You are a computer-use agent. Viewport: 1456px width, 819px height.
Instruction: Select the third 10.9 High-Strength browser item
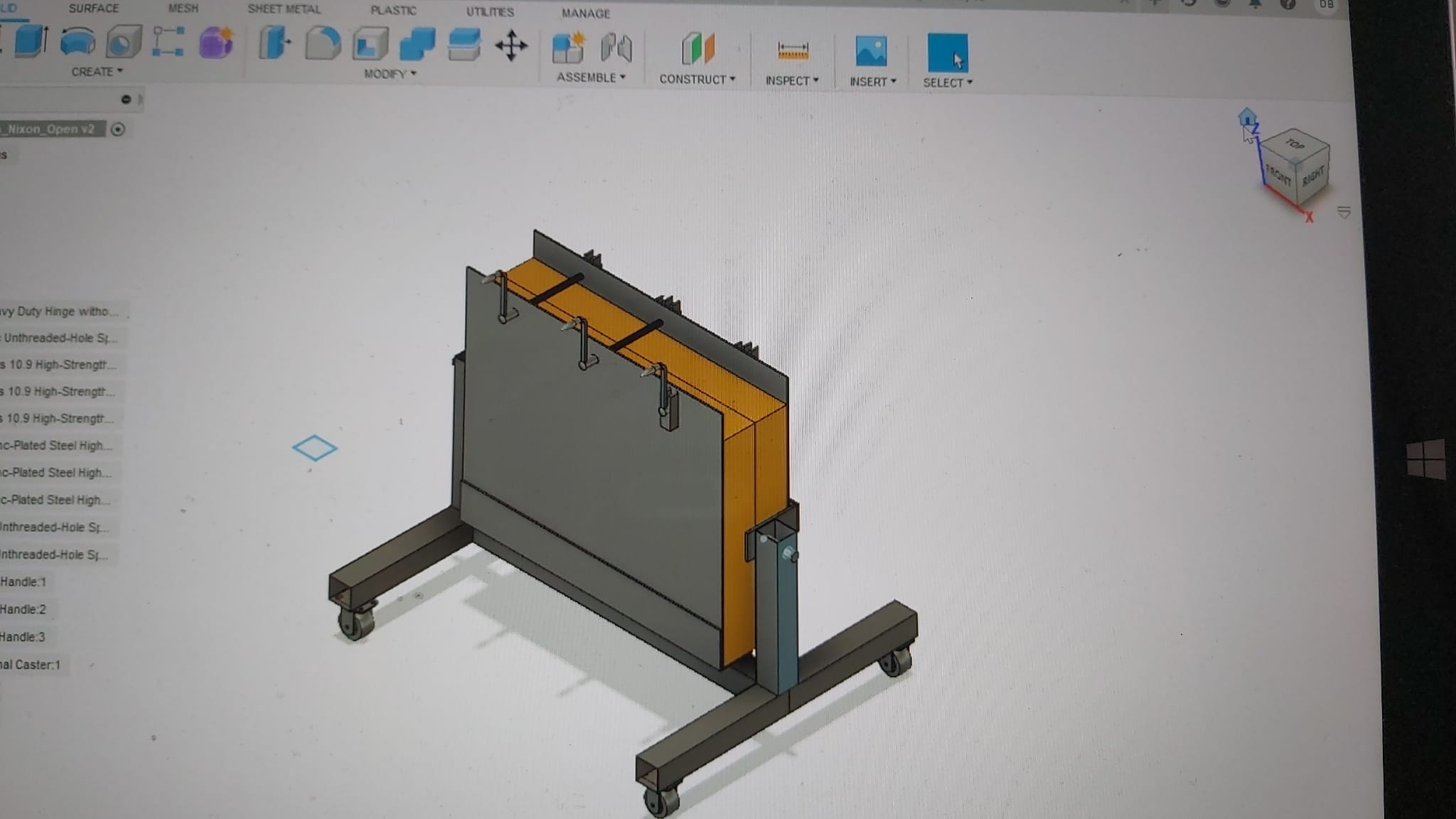click(57, 419)
